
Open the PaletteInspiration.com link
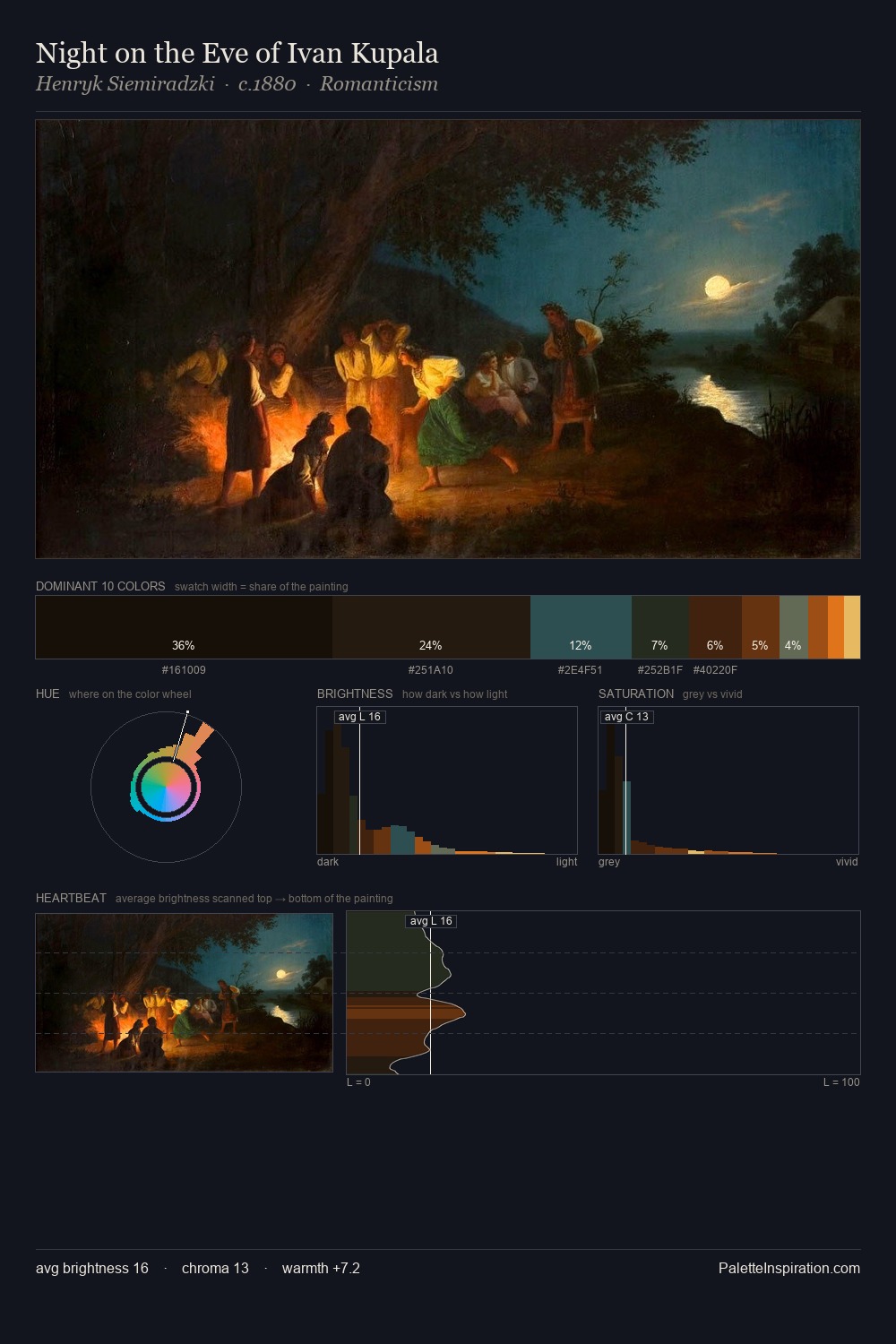pos(789,1268)
